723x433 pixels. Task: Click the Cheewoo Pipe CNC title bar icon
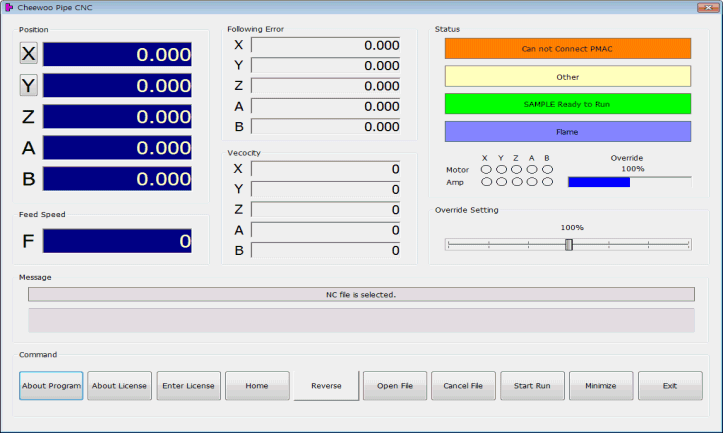pos(9,7)
